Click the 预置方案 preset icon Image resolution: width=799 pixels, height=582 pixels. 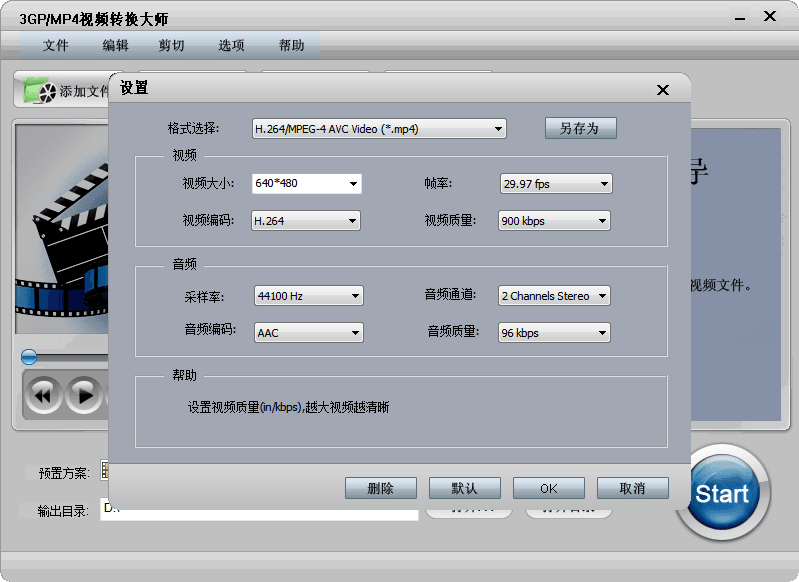[x=105, y=470]
